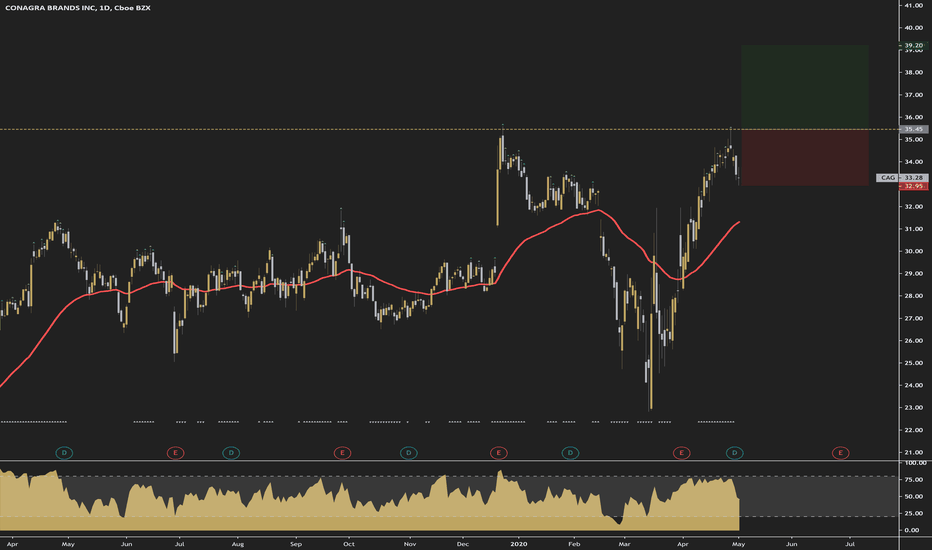Click the Dec label on the time axis

(x=463, y=544)
